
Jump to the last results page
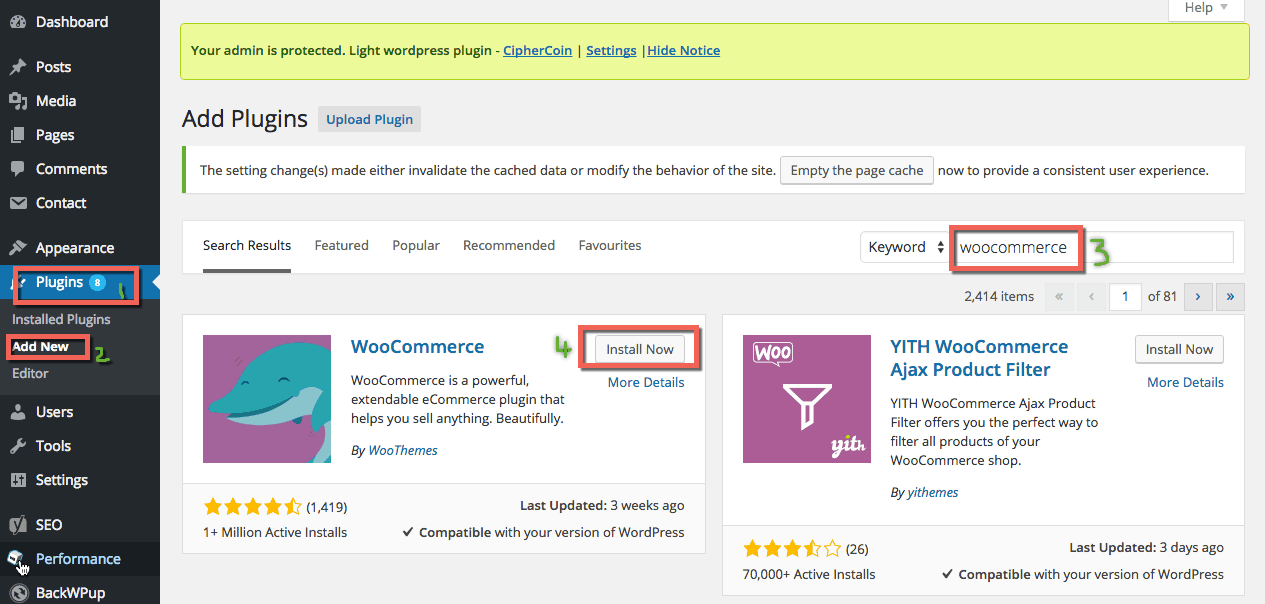(x=1231, y=296)
